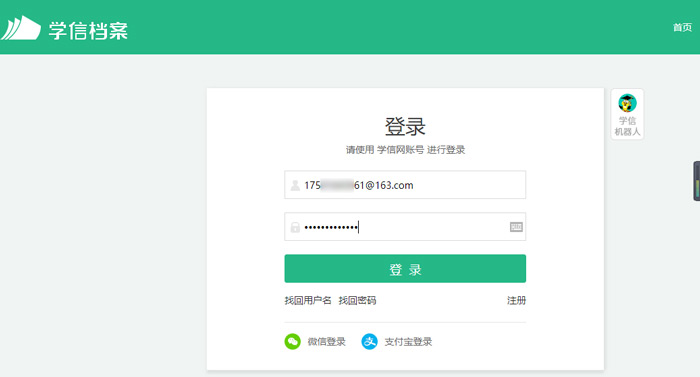Viewport: 700px width, 377px height.
Task: Open the virtual keyboard icon in password field
Action: 516,227
